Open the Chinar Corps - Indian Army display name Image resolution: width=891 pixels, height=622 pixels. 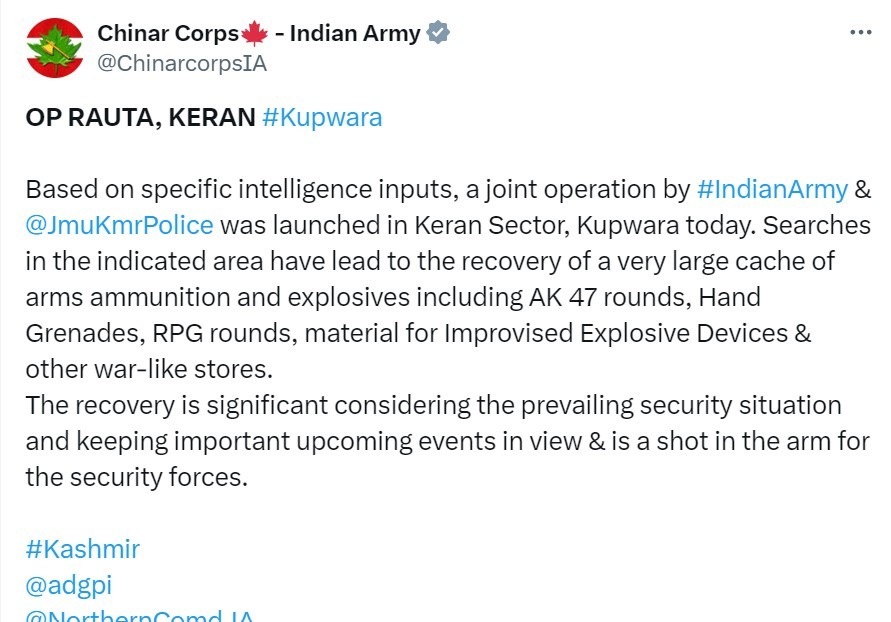(258, 33)
